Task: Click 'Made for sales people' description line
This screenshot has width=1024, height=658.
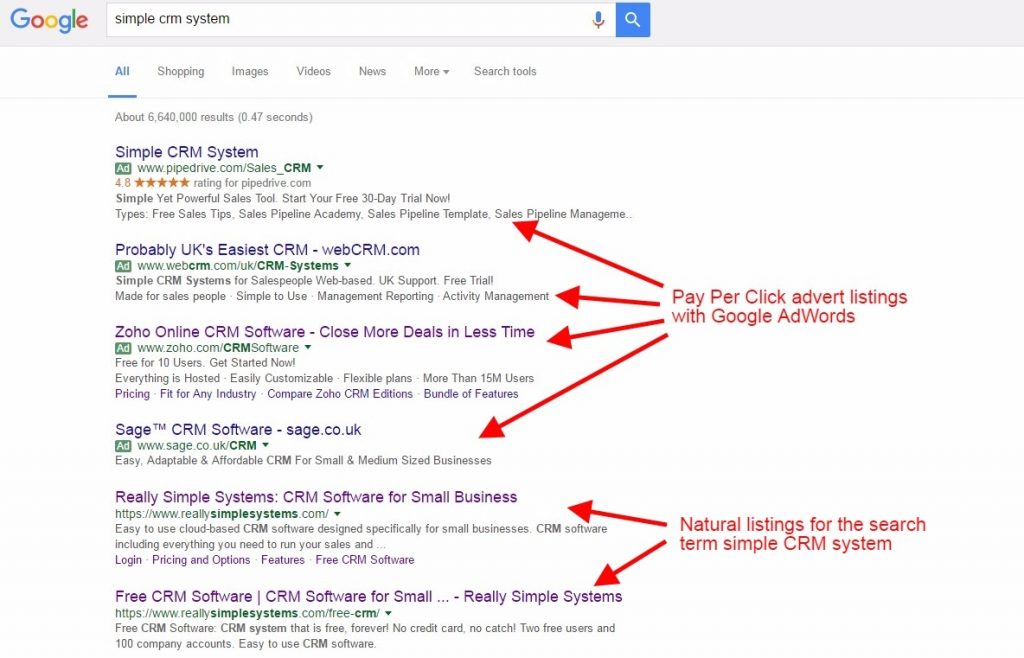Action: [x=332, y=296]
